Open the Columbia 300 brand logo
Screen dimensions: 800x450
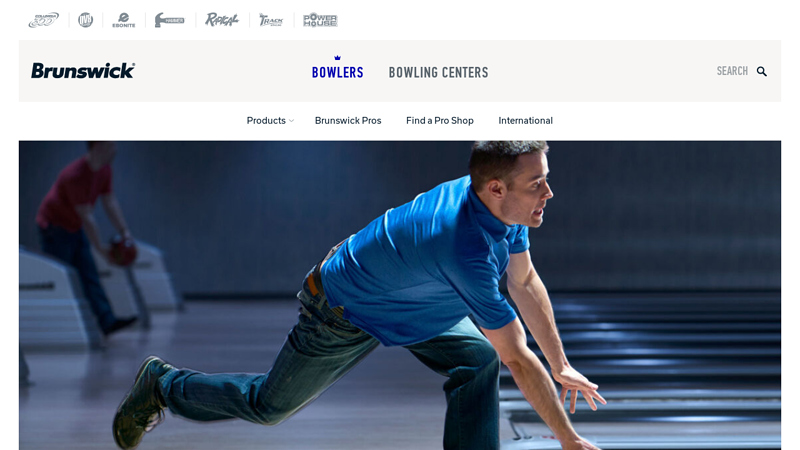pos(43,20)
